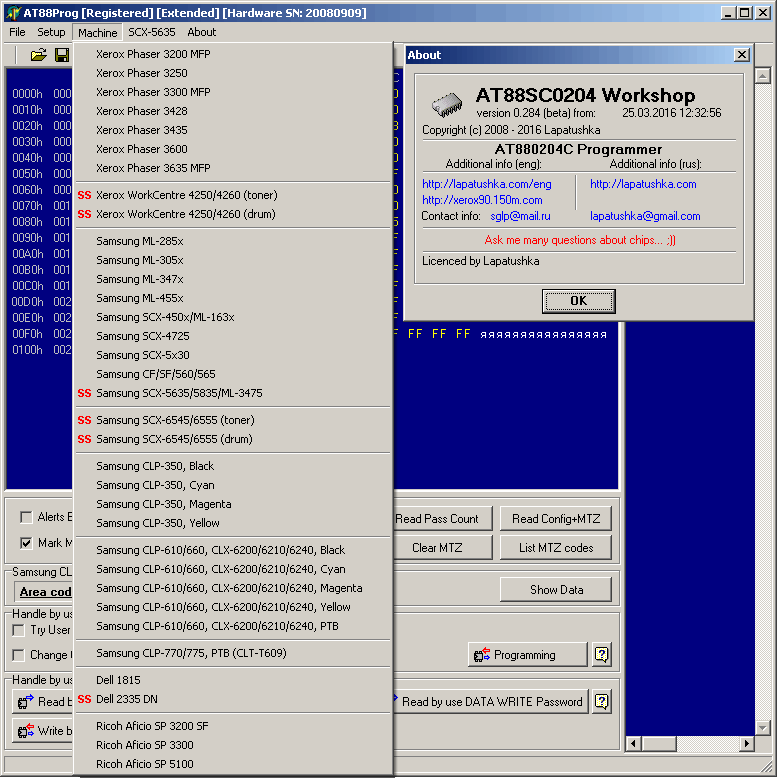
Task: Open the Setup menu
Action: pos(51,32)
